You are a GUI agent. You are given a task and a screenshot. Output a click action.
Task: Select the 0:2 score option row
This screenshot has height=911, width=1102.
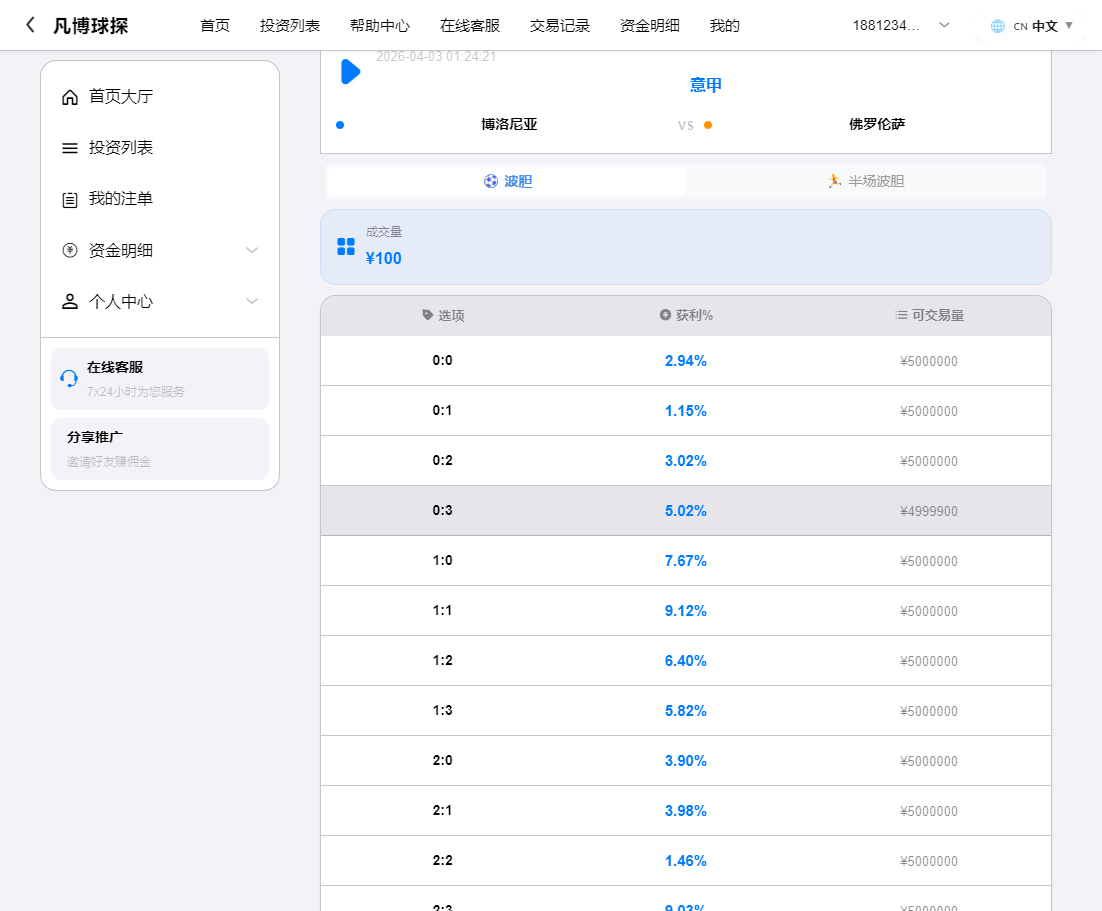coord(686,460)
